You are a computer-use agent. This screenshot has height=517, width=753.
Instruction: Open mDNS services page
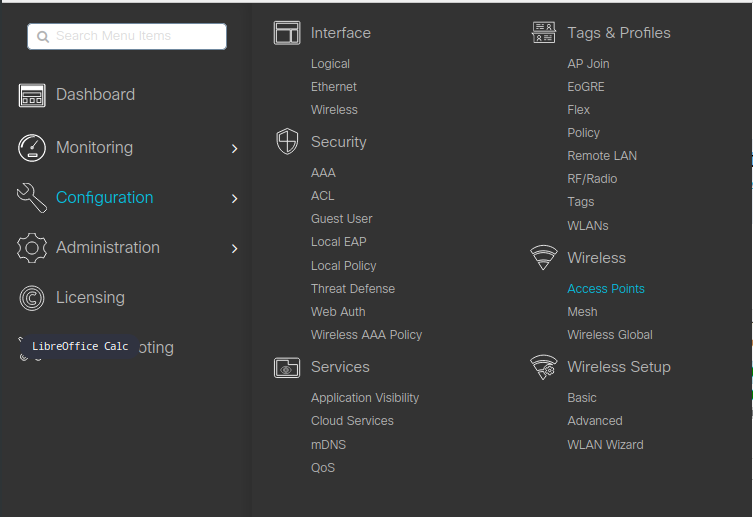click(x=328, y=445)
